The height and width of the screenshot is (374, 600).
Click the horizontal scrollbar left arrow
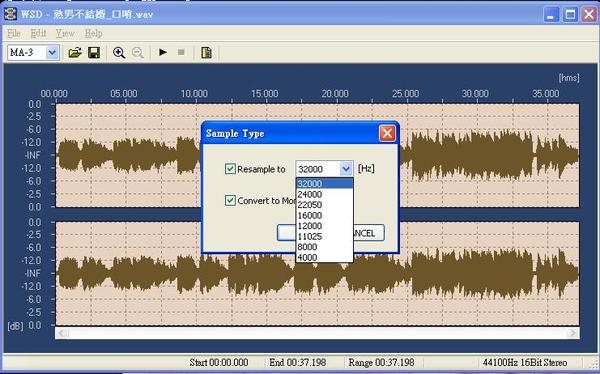pos(62,333)
